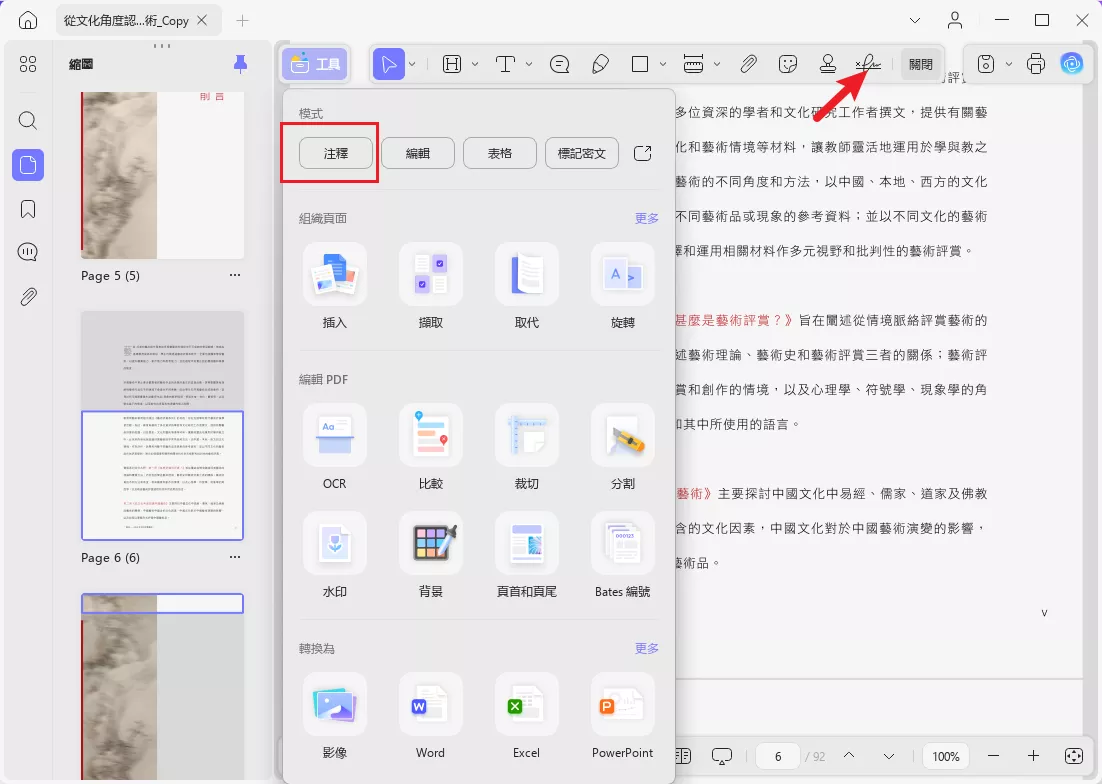Click the open-in-new-window icon beside modes
The width and height of the screenshot is (1102, 784).
click(642, 153)
